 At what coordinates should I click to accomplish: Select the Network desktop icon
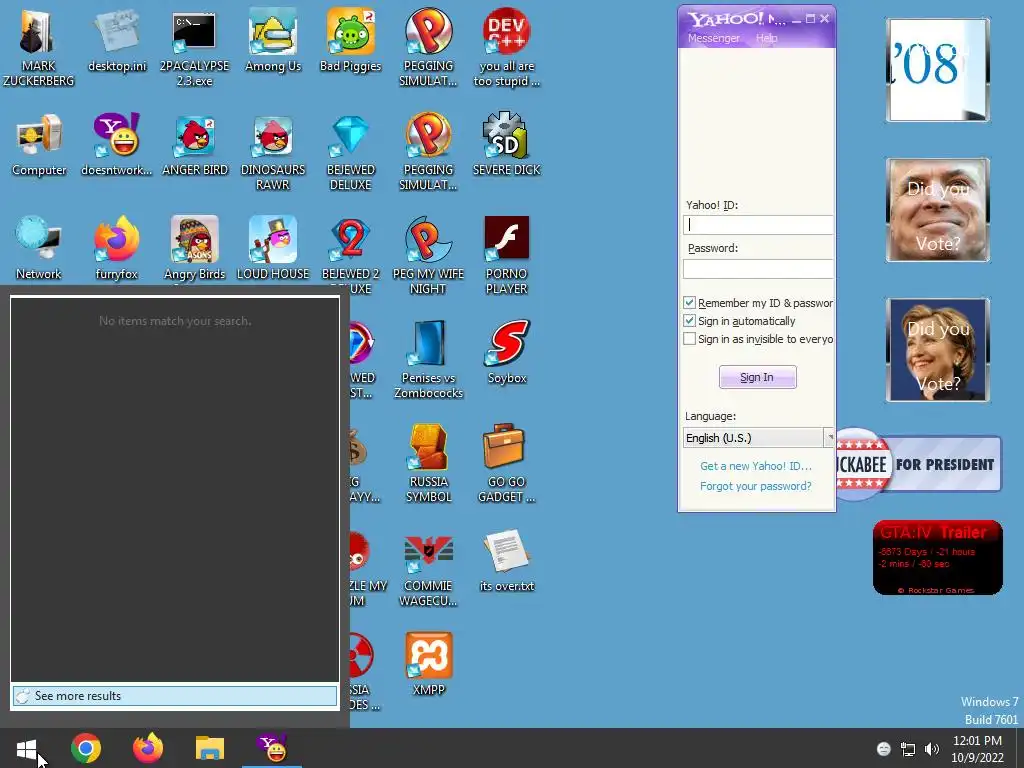[x=39, y=248]
